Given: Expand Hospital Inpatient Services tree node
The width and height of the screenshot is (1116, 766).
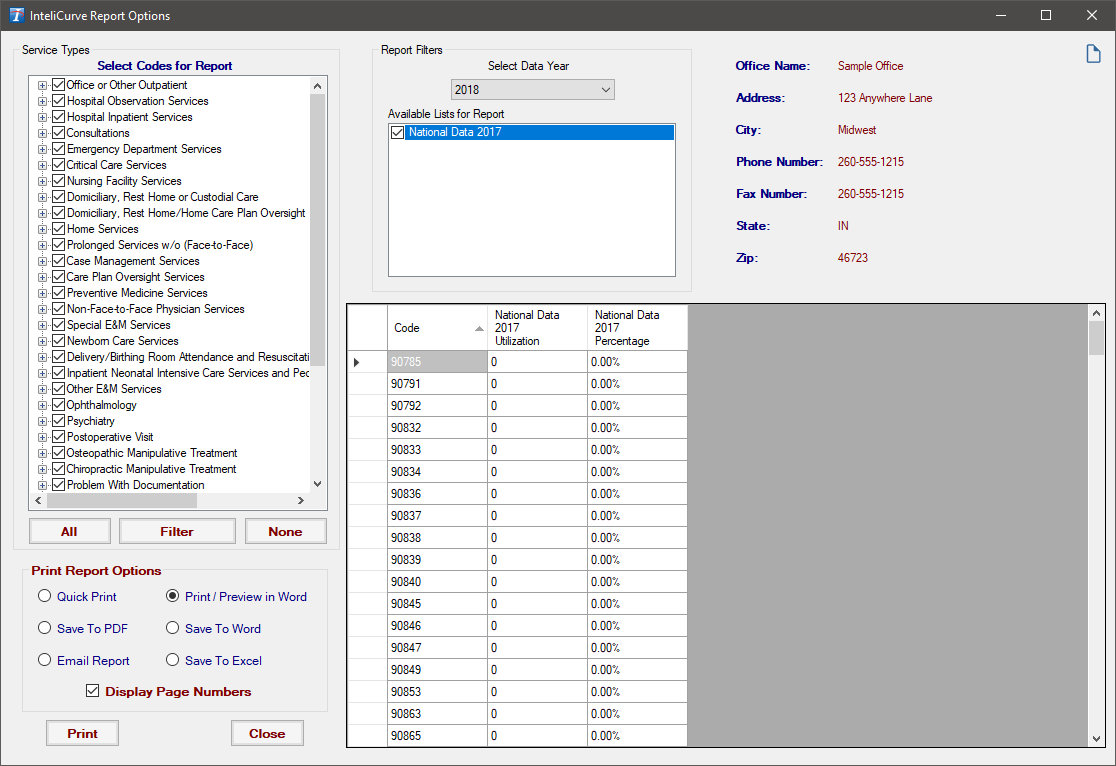Looking at the screenshot, I should pyautogui.click(x=43, y=117).
